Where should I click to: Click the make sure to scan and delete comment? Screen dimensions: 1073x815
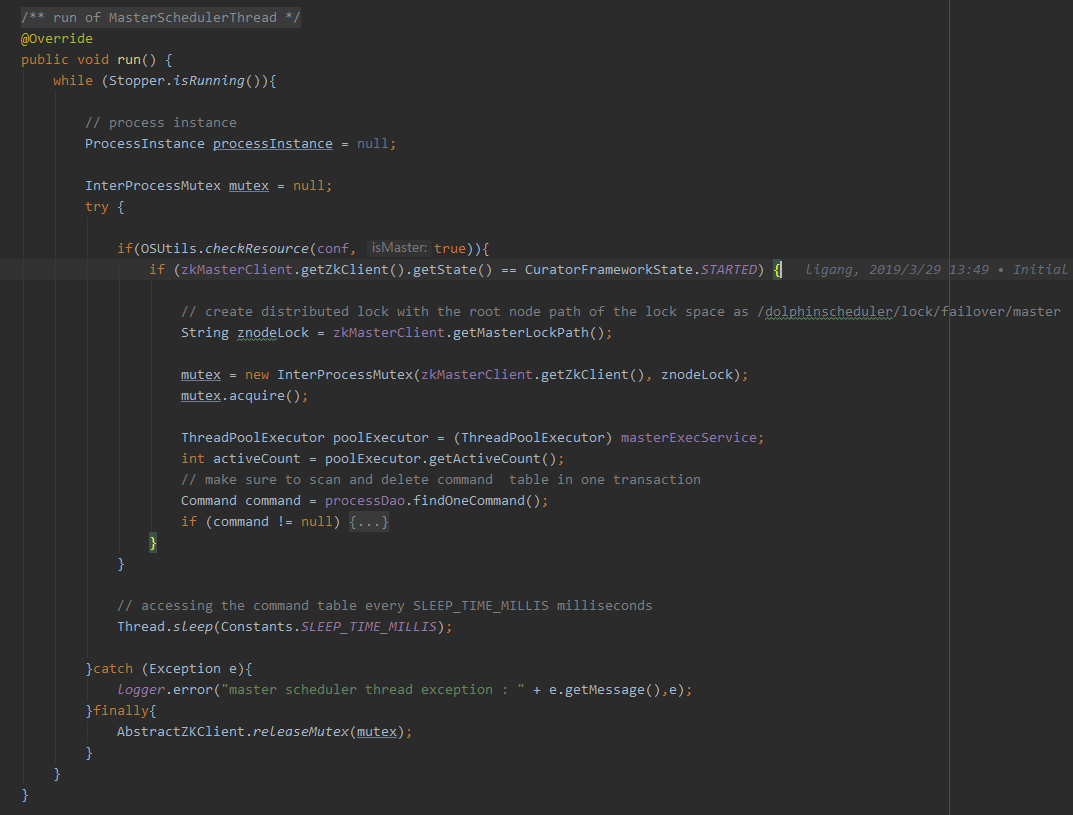(441, 480)
